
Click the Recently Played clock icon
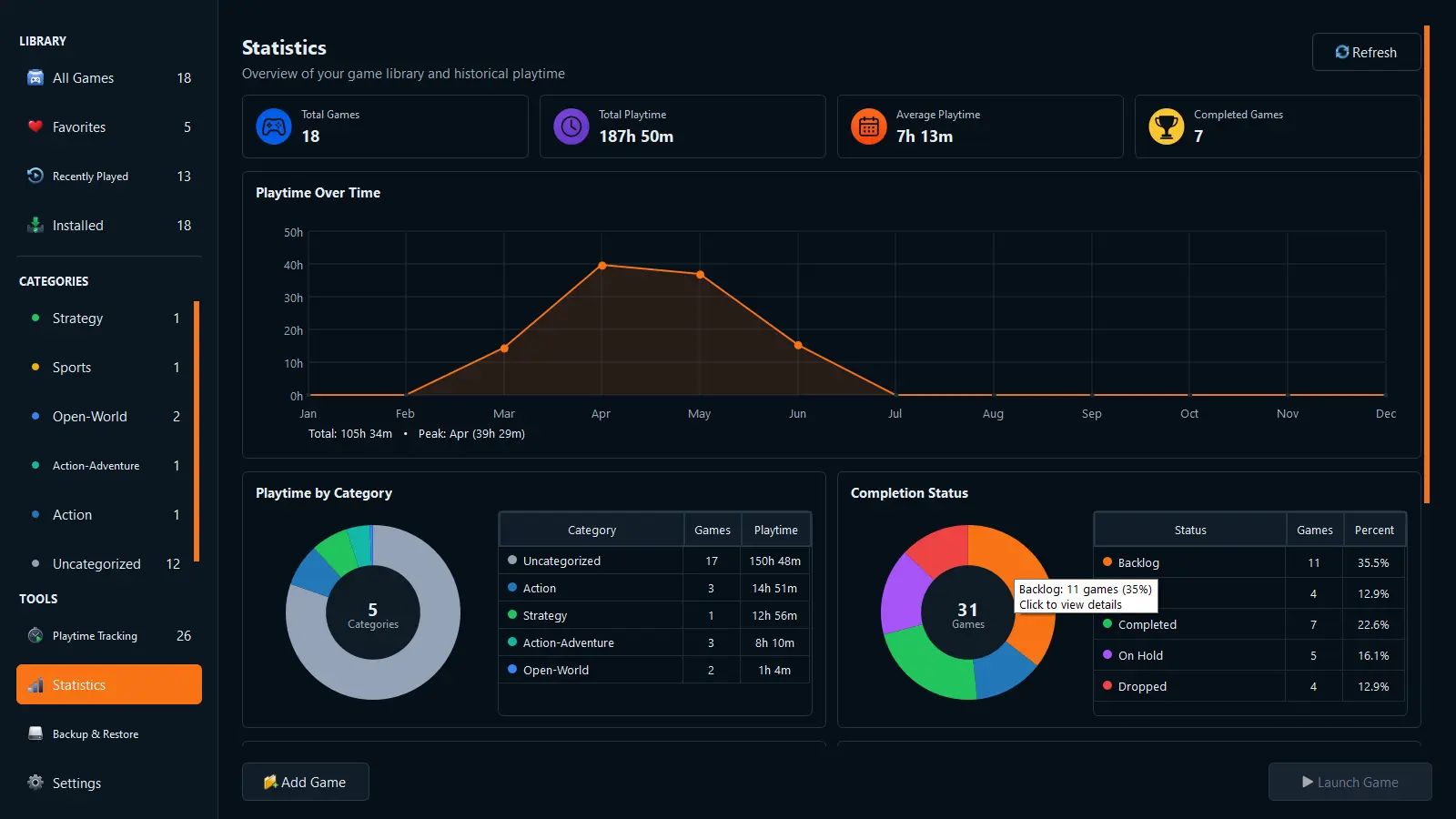pyautogui.click(x=35, y=176)
